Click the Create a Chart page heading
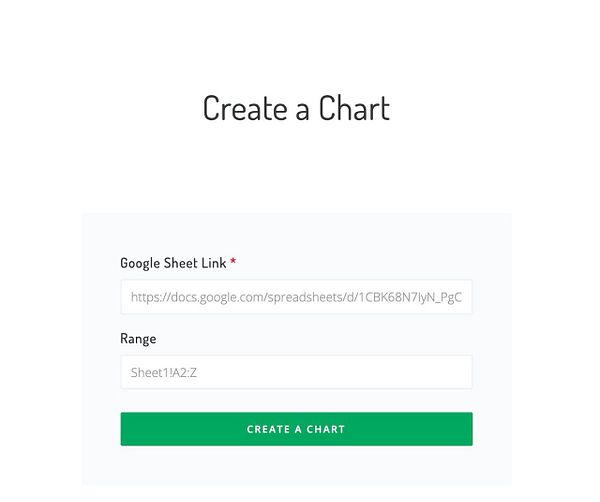The height and width of the screenshot is (502, 600). (297, 108)
